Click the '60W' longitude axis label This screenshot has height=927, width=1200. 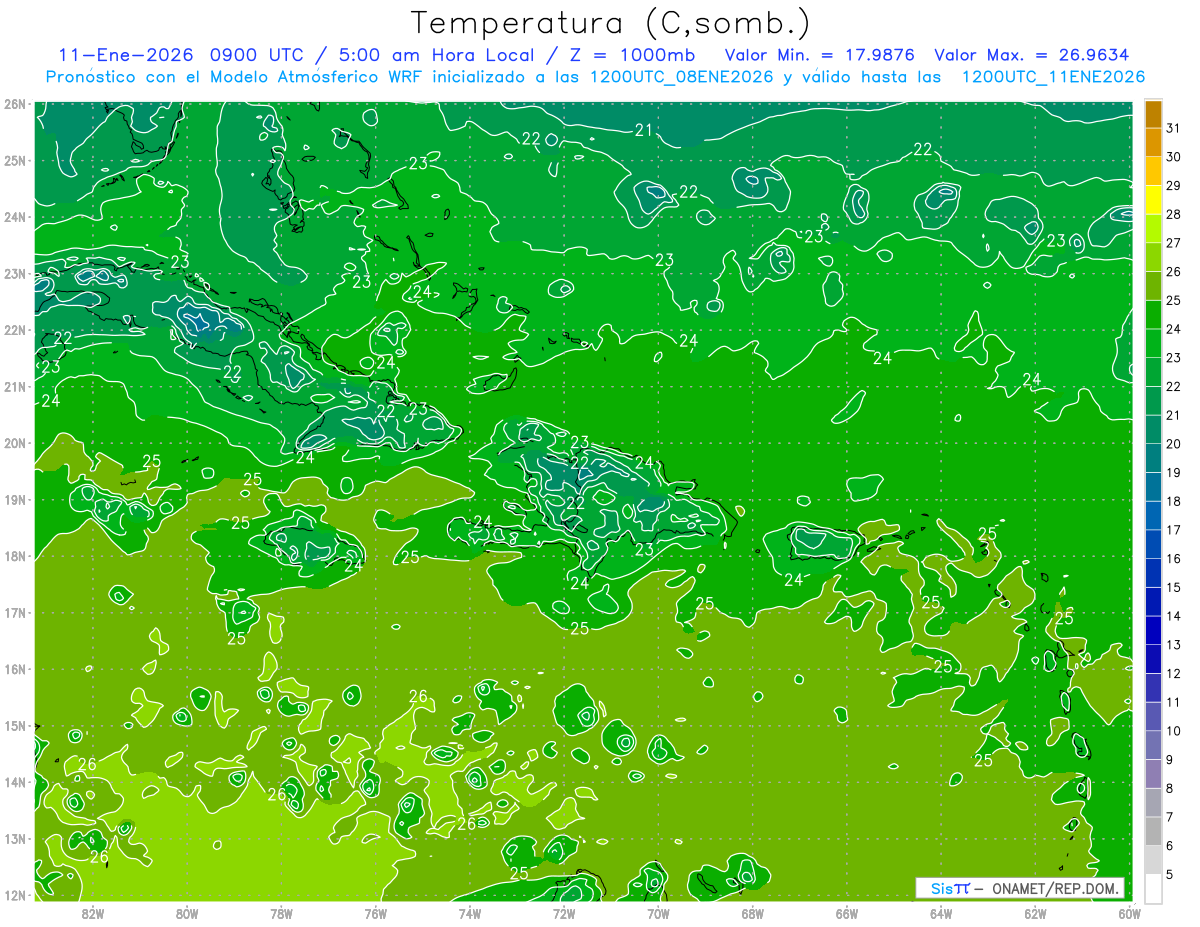(x=1129, y=913)
